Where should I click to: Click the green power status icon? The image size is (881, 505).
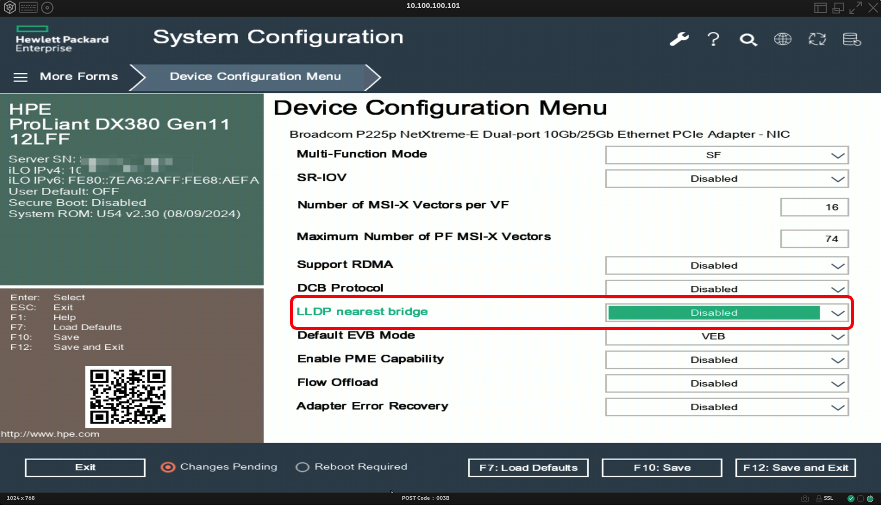870,498
